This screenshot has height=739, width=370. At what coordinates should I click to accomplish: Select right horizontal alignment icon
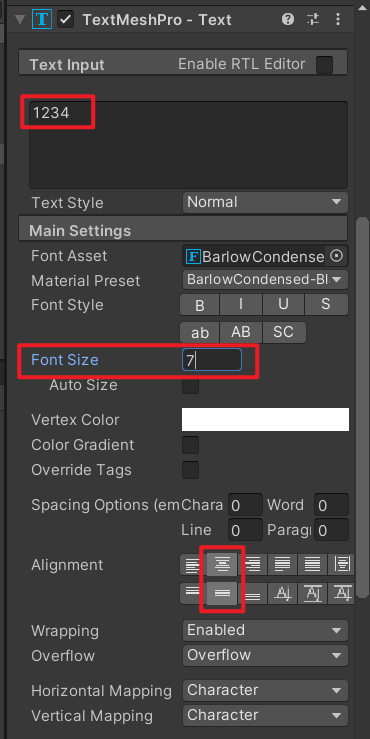[252, 564]
